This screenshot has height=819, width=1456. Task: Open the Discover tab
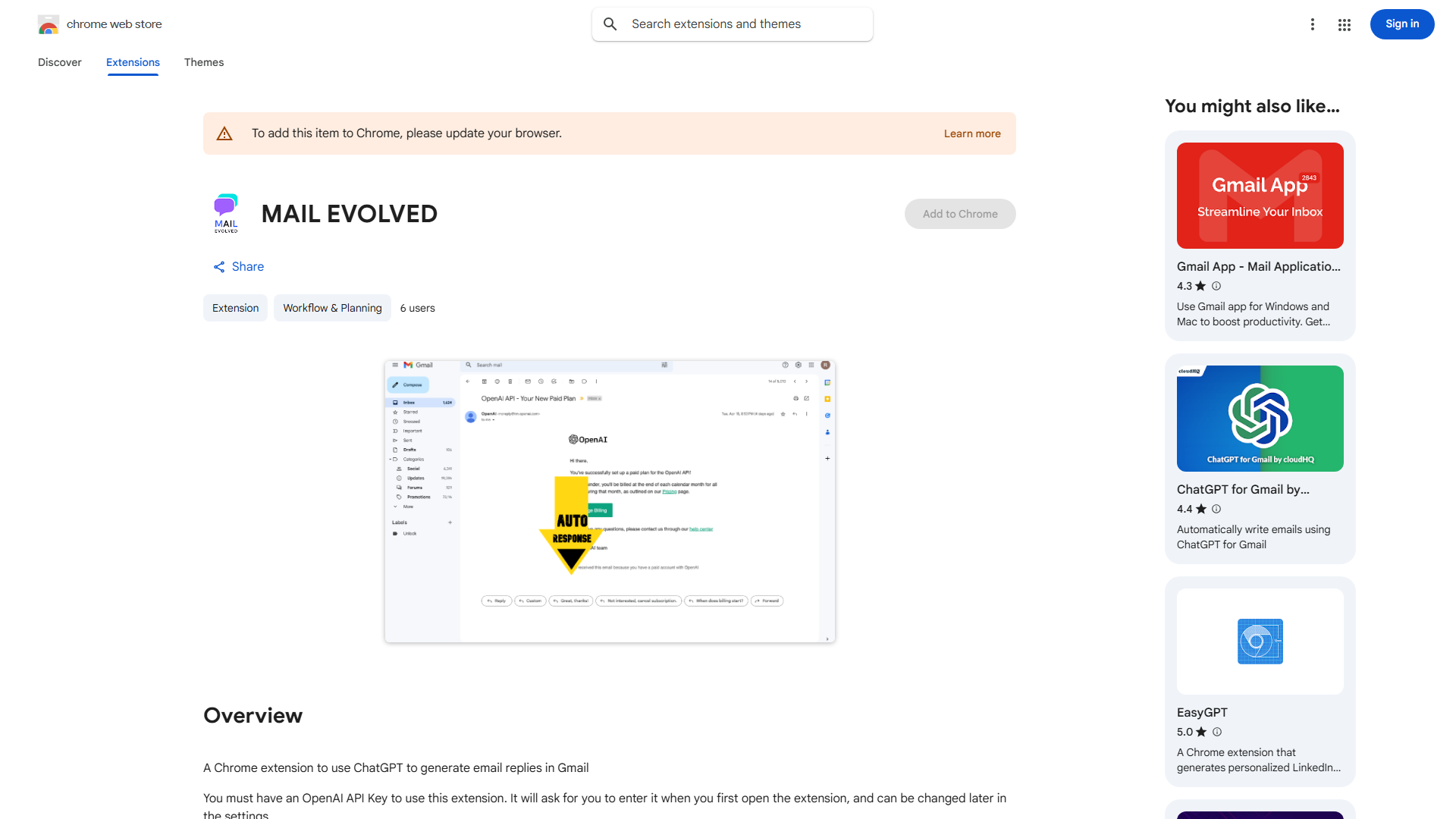(x=59, y=62)
